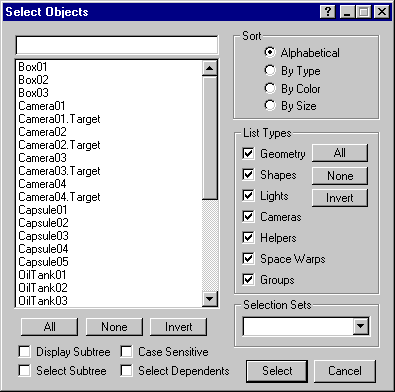This screenshot has width=395, height=392.
Task: Click the Invert button below the object list
Action: tap(179, 327)
